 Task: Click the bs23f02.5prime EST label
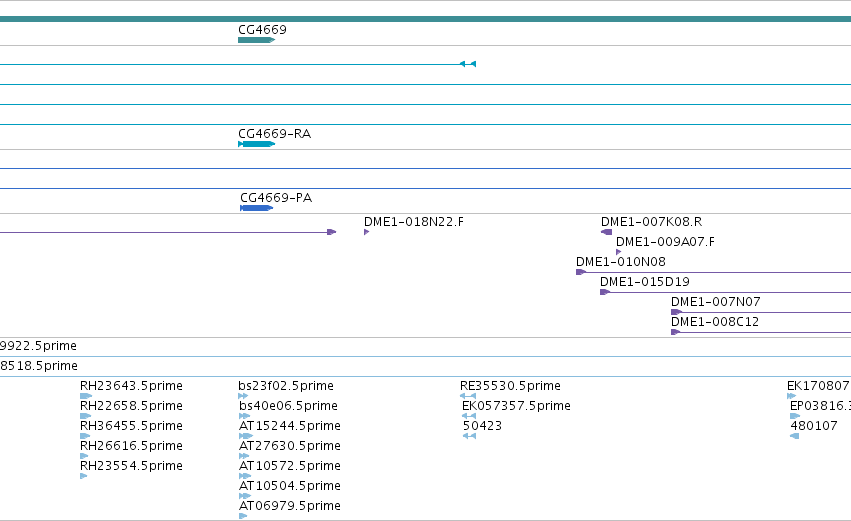[x=286, y=386]
